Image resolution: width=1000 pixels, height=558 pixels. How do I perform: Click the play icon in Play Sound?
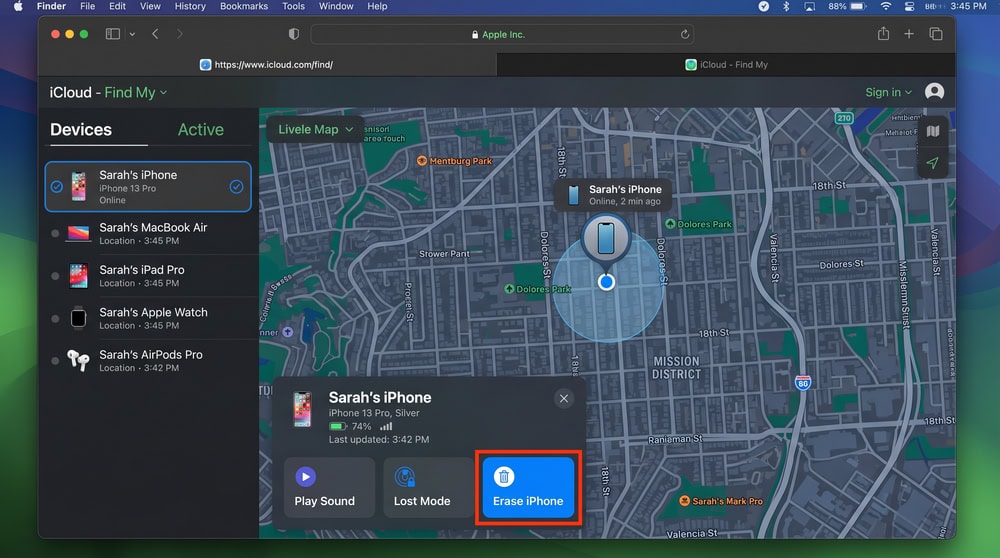[x=305, y=476]
